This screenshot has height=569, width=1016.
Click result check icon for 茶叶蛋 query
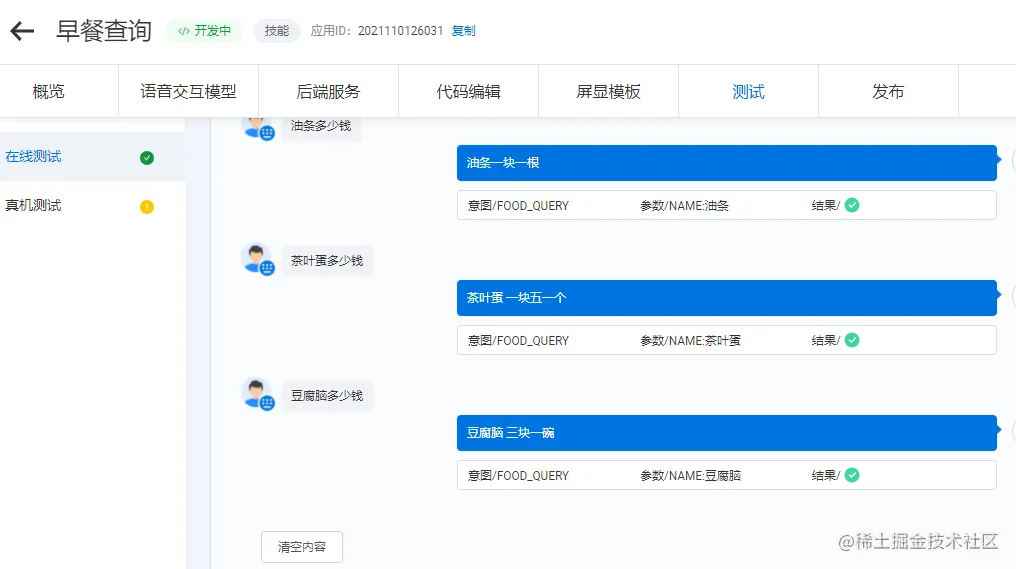(x=852, y=340)
